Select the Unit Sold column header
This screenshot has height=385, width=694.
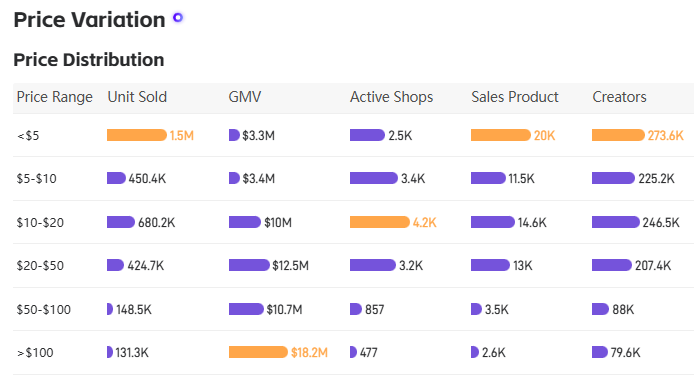coord(137,97)
